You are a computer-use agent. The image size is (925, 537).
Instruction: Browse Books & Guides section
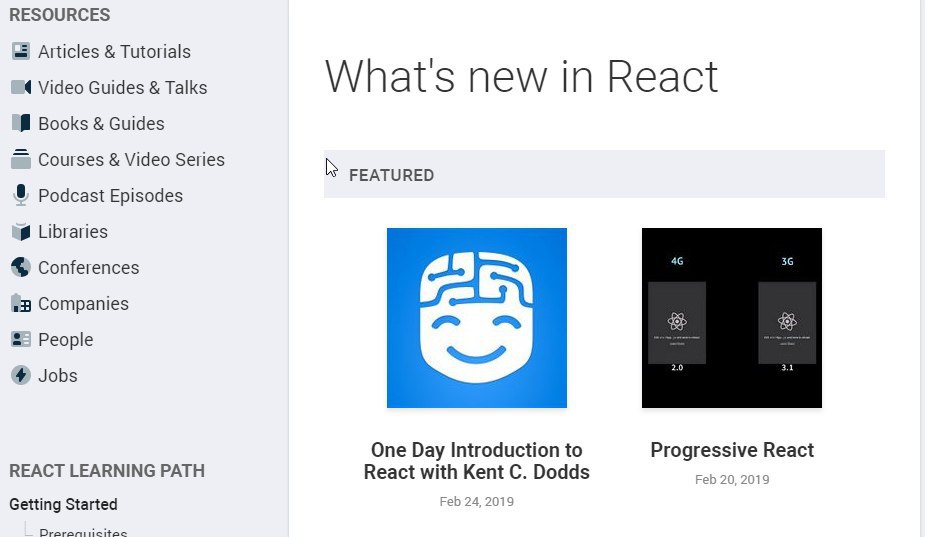(101, 123)
